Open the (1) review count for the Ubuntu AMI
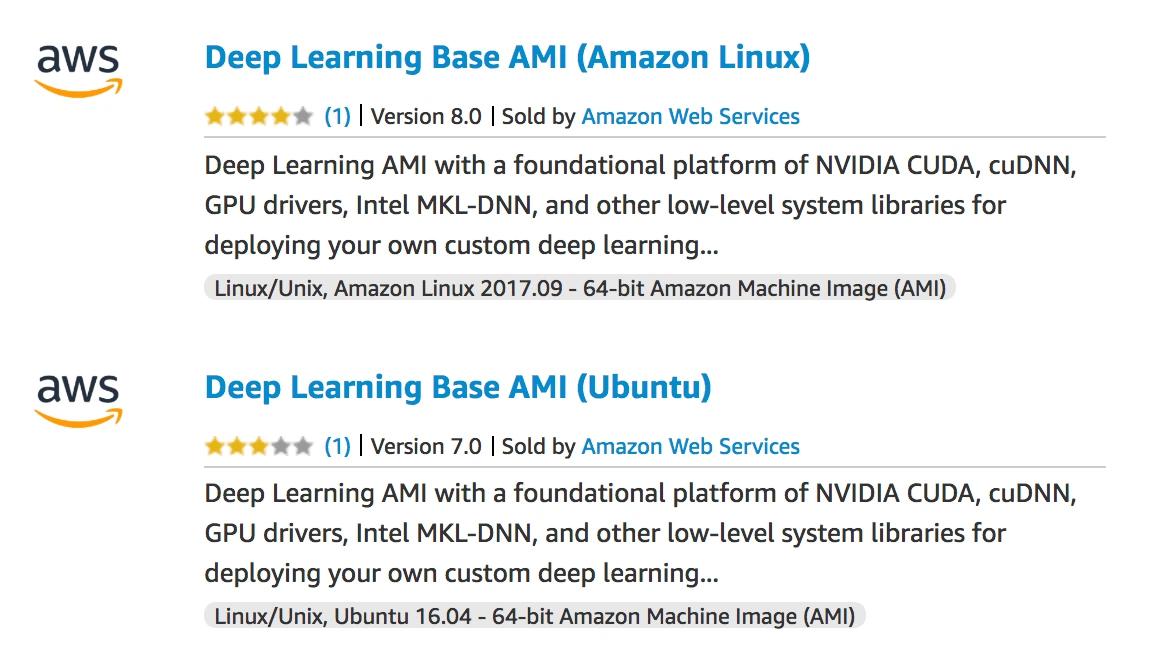1168x672 pixels. (338, 447)
